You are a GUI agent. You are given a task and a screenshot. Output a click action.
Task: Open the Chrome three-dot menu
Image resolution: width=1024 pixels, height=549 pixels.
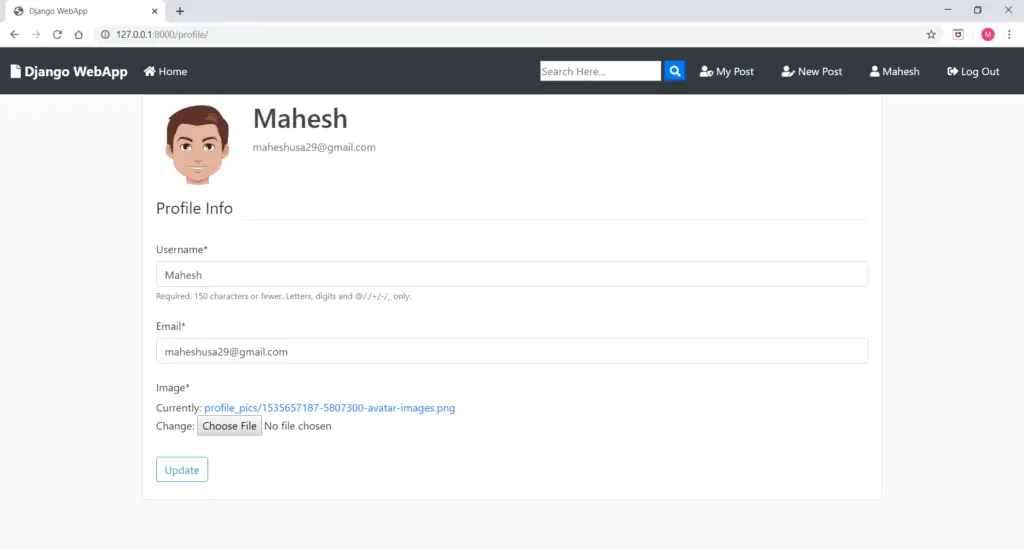pos(1009,34)
